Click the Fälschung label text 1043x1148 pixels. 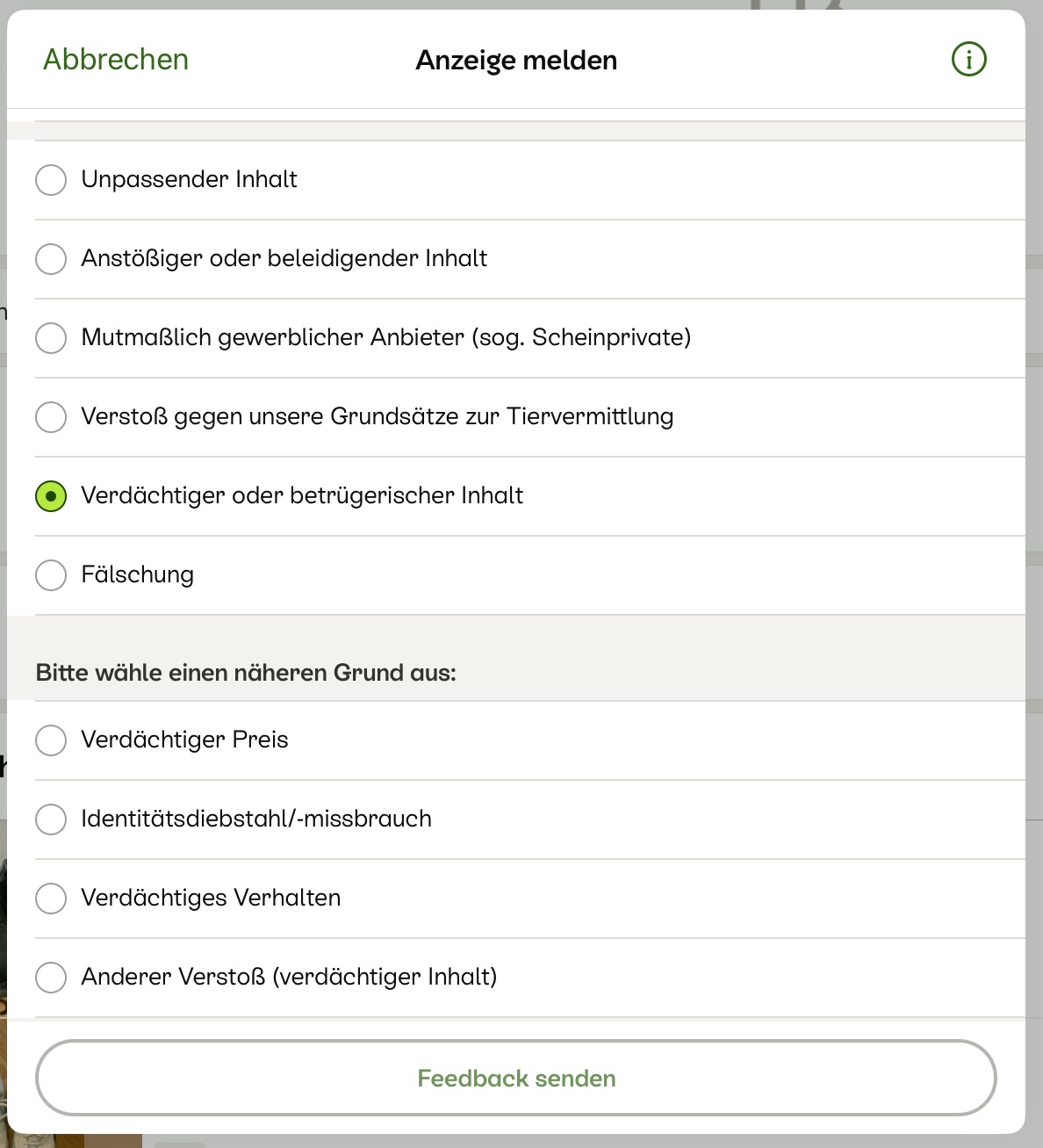pos(138,575)
